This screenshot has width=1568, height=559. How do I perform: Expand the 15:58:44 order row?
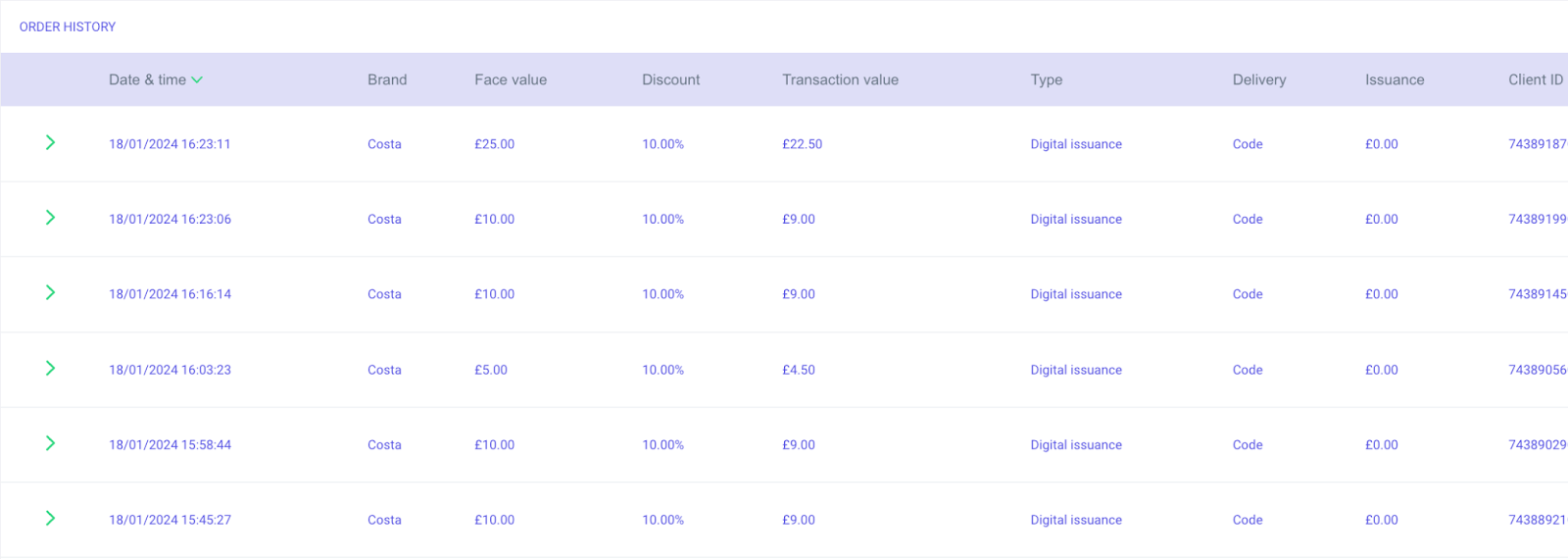(x=50, y=443)
